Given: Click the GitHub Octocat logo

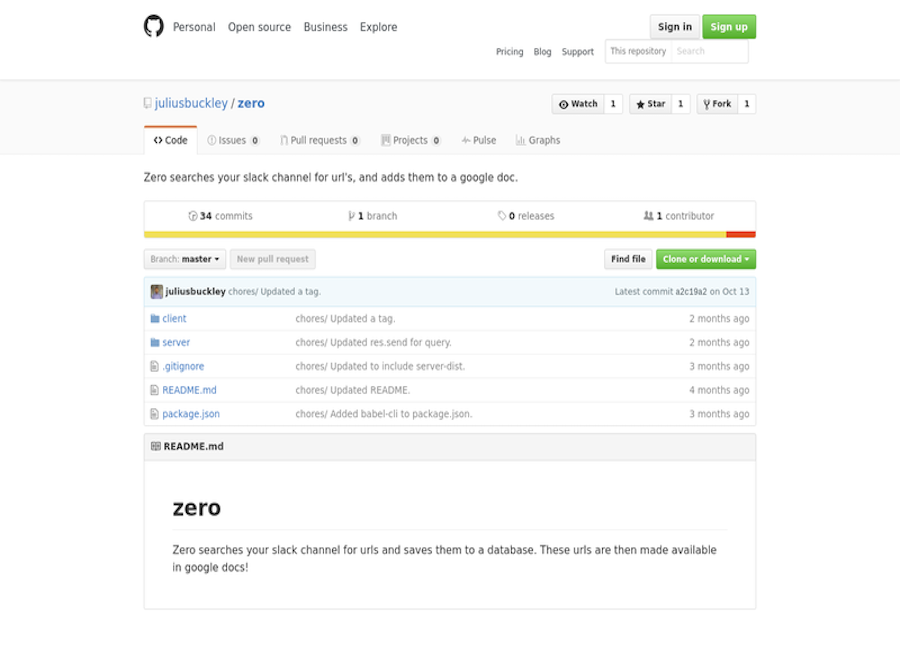Looking at the screenshot, I should click(x=153, y=26).
